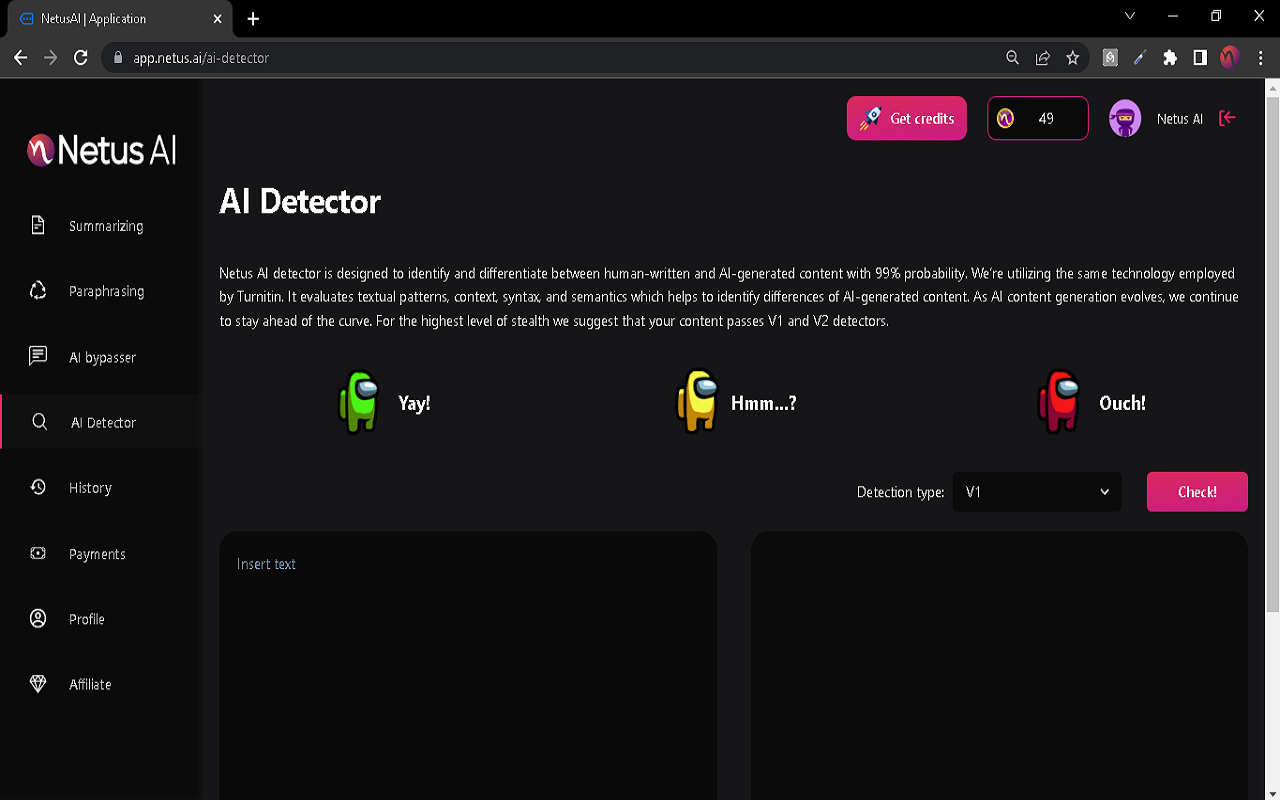Screen dimensions: 1280x800
Task: Open the Profile page
Action: pyautogui.click(x=86, y=619)
